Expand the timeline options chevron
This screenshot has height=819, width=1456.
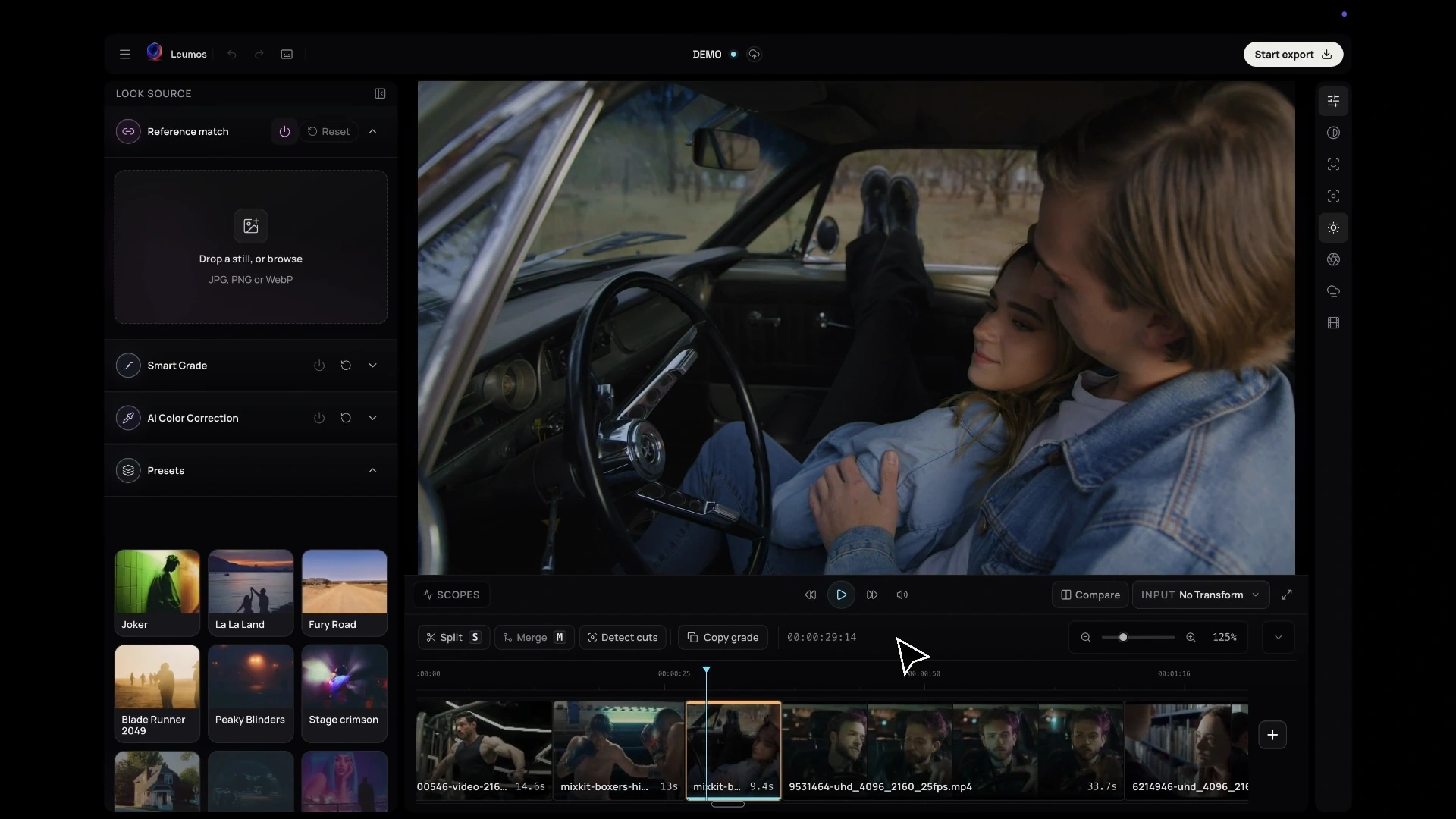[x=1279, y=638]
